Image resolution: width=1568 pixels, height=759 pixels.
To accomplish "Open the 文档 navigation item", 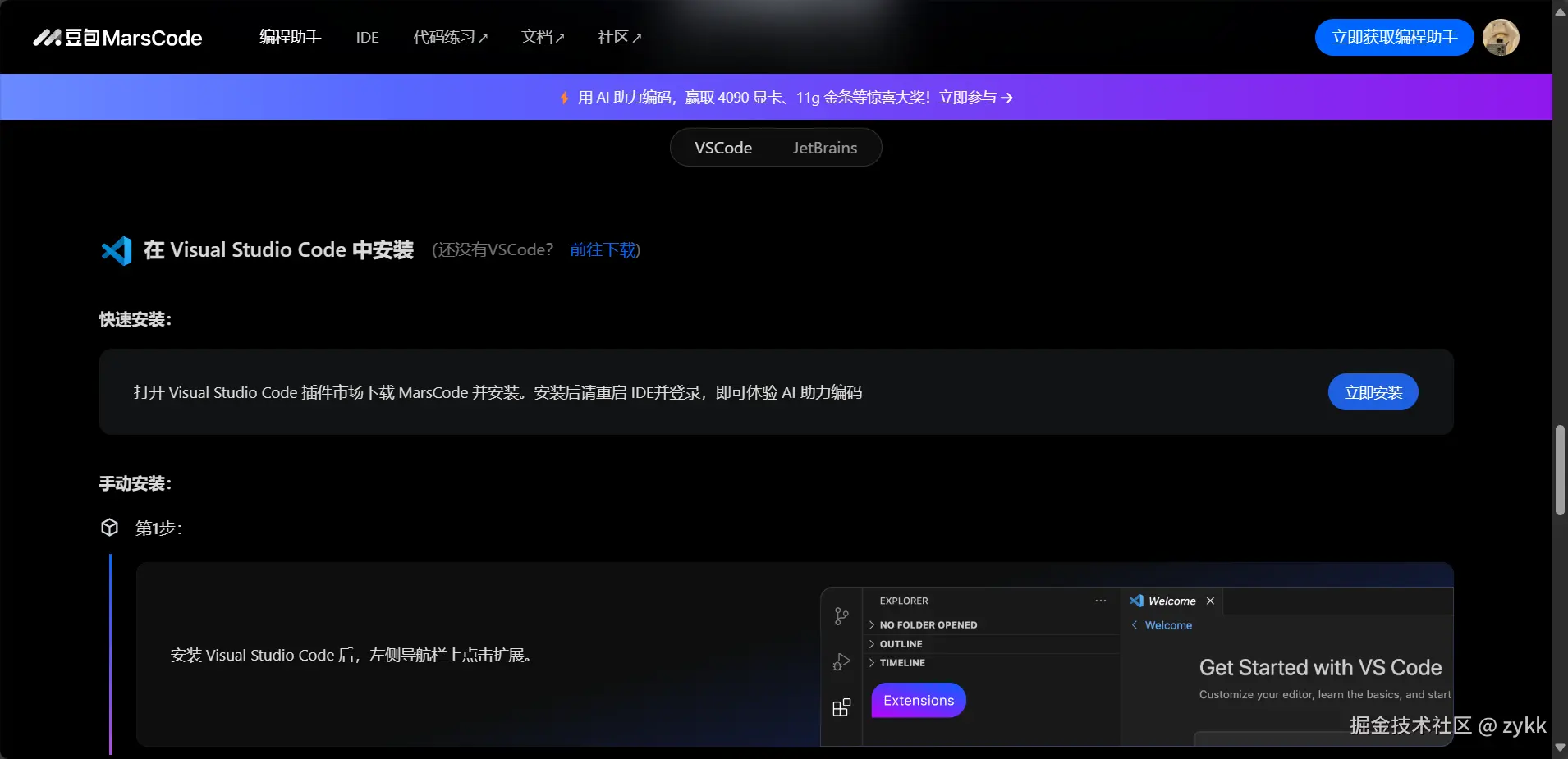I will click(543, 37).
